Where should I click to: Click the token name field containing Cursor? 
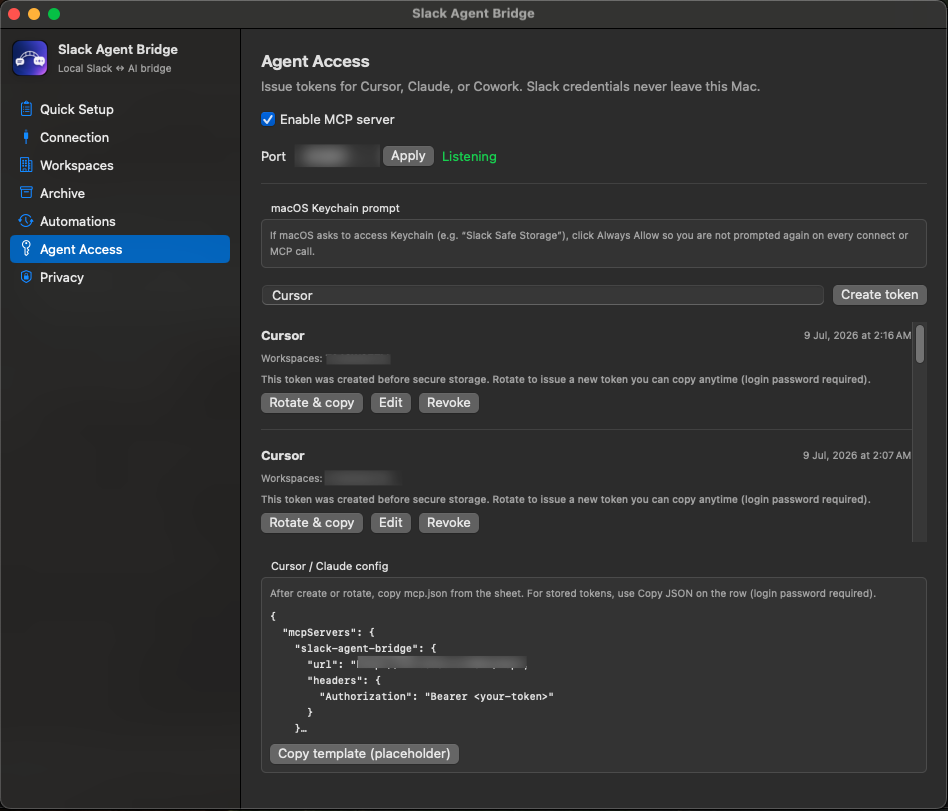[542, 295]
